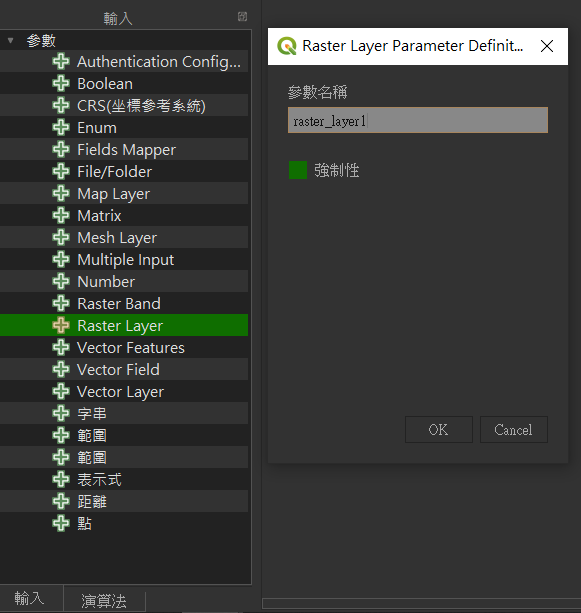Choose Raster Band parameter
This screenshot has height=613, width=581.
124,303
